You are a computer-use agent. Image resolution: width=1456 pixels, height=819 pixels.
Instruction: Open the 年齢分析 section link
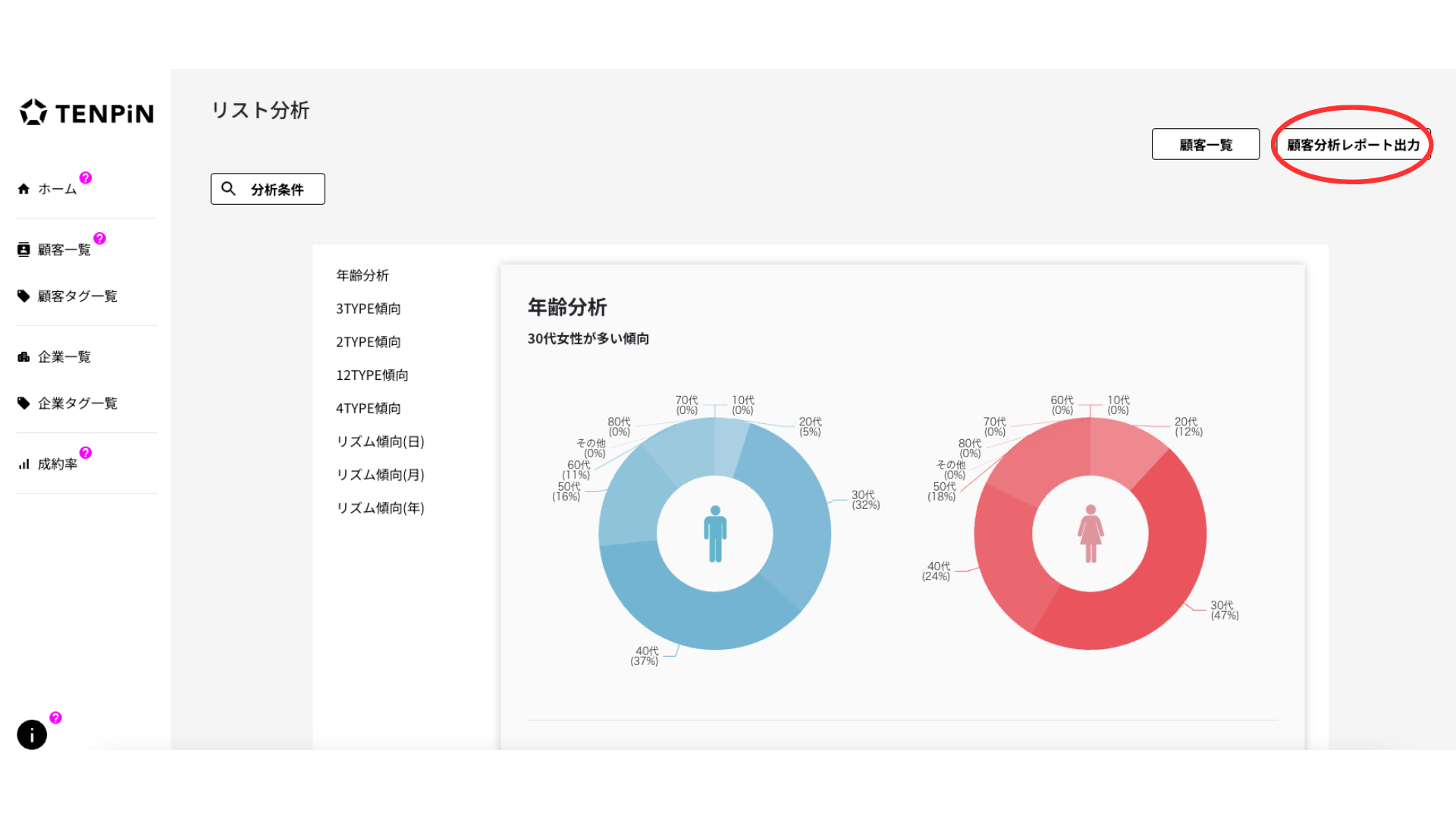click(362, 275)
